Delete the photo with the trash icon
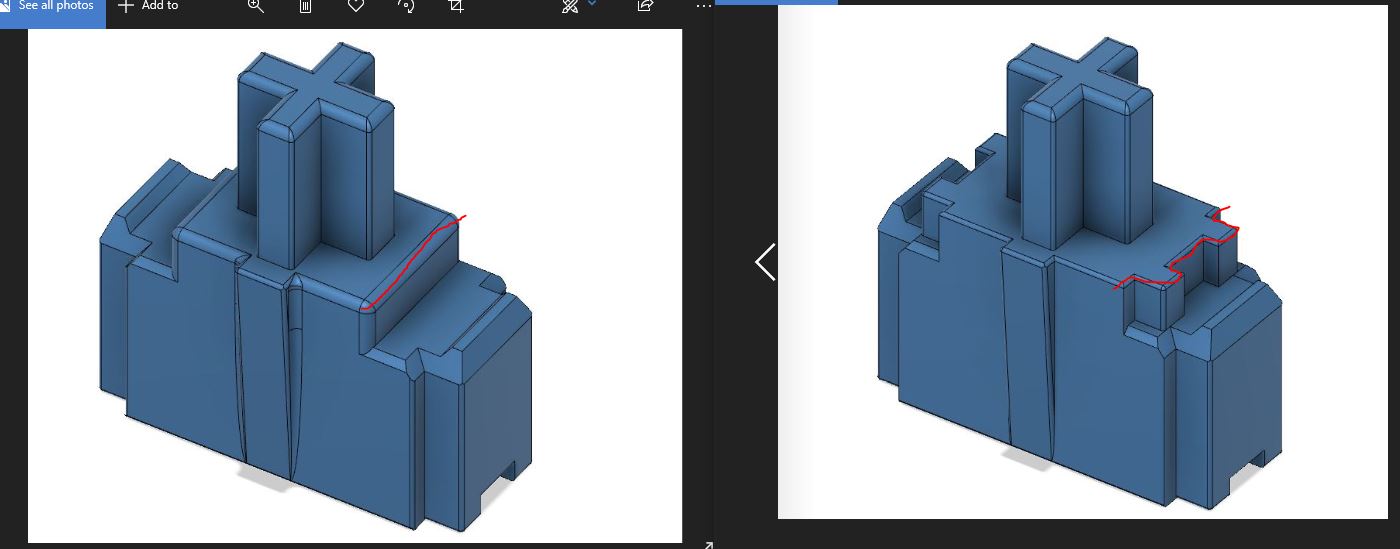This screenshot has height=549, width=1400. (305, 6)
